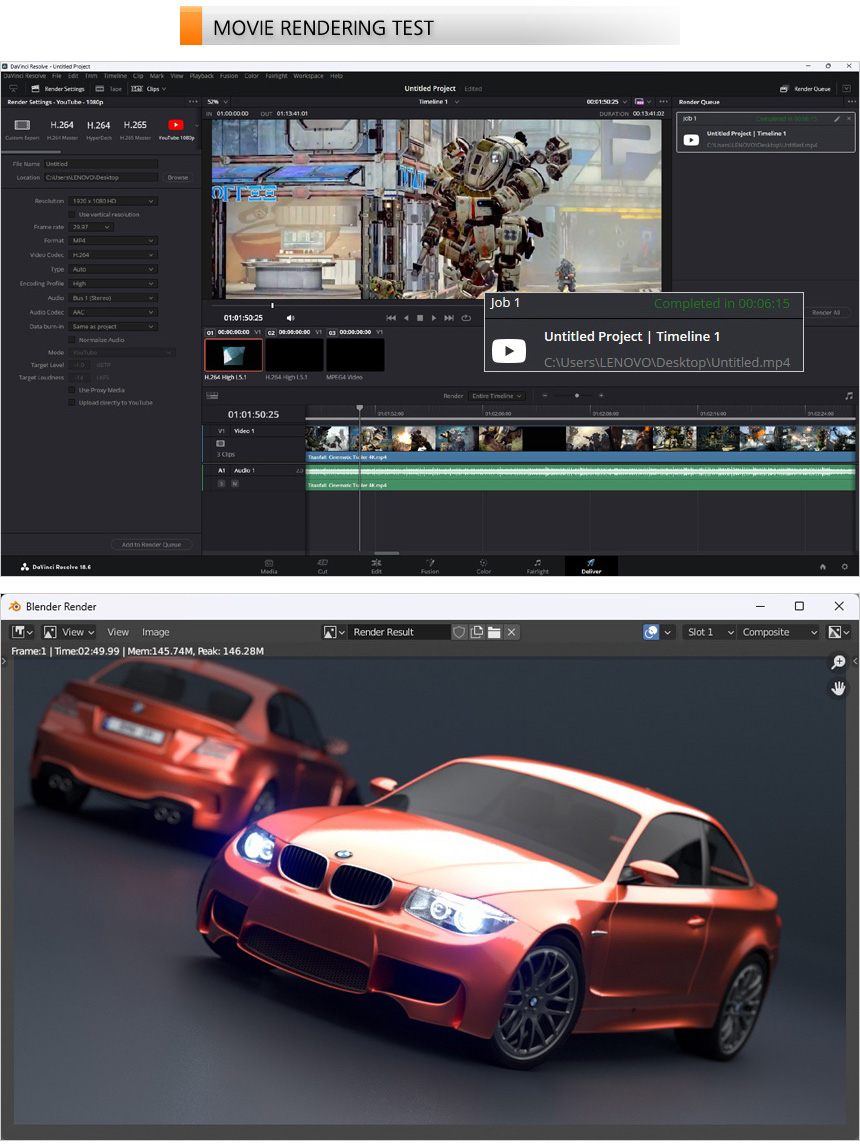Open the Render Entire Timeline dropdown
860x1145 pixels.
point(497,396)
